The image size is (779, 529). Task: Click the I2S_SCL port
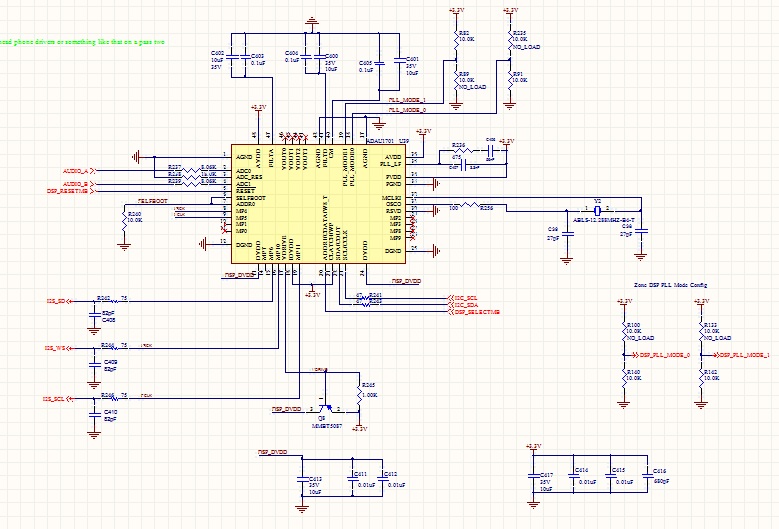(58, 399)
